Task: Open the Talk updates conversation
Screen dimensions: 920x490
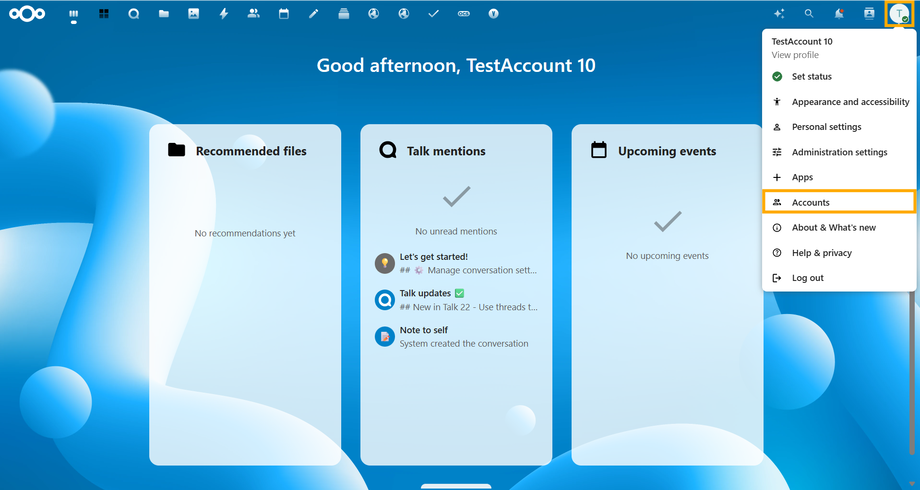Action: (456, 300)
